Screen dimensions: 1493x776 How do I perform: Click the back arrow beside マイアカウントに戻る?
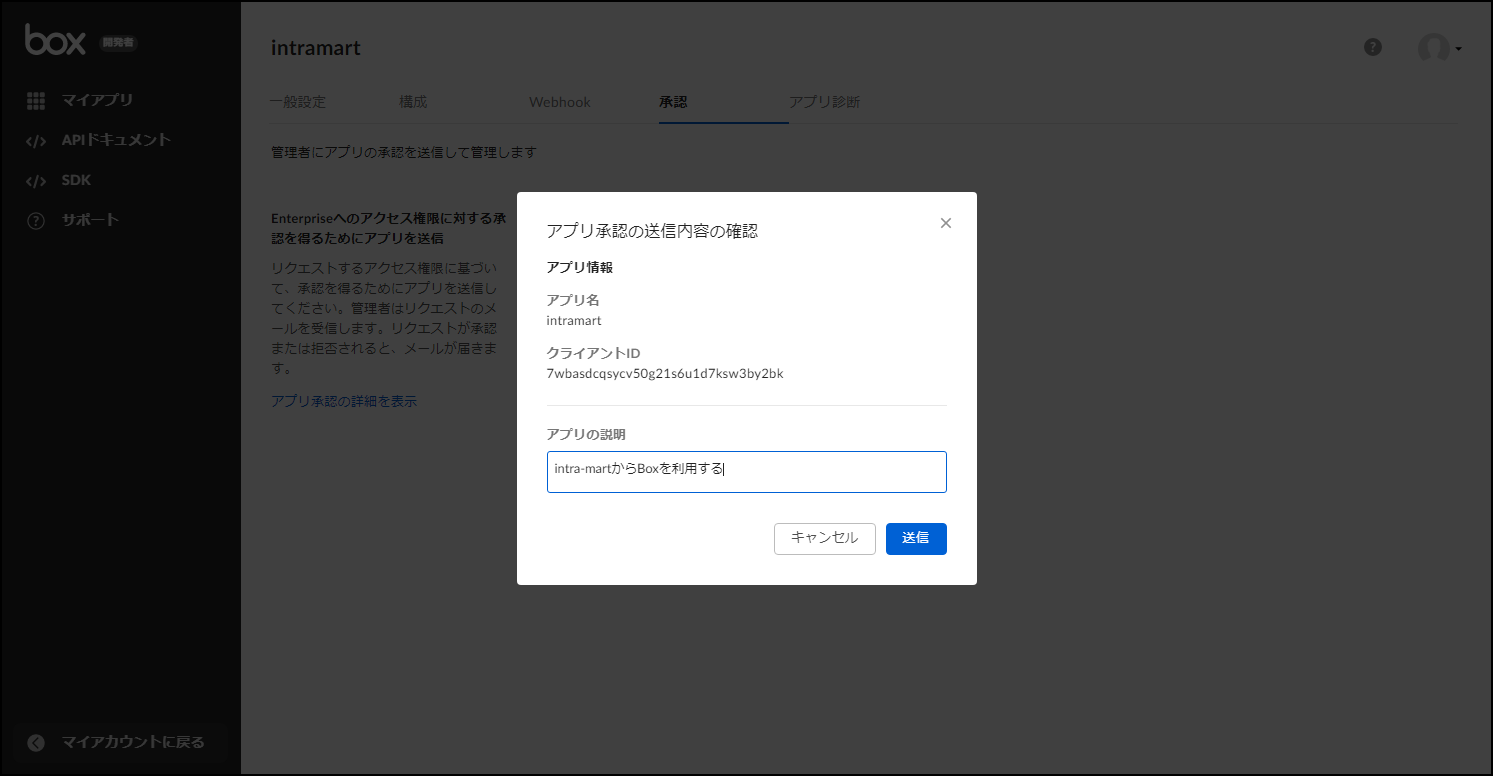click(36, 742)
